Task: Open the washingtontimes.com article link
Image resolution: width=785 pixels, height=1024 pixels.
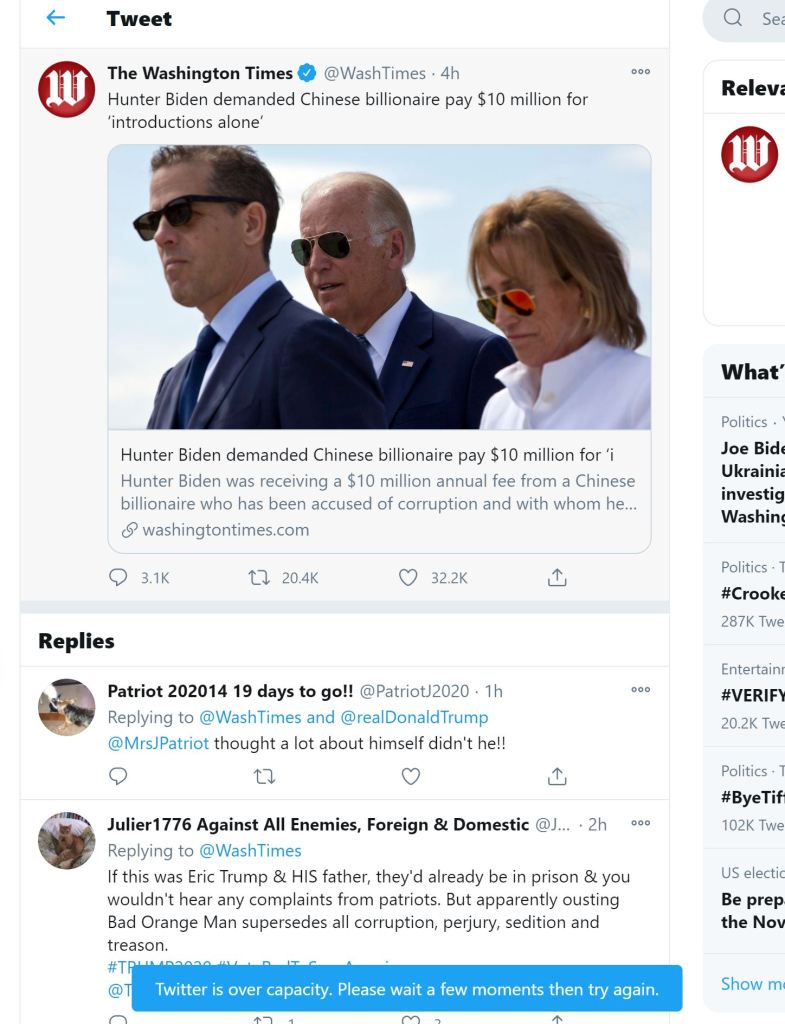Action: (225, 530)
